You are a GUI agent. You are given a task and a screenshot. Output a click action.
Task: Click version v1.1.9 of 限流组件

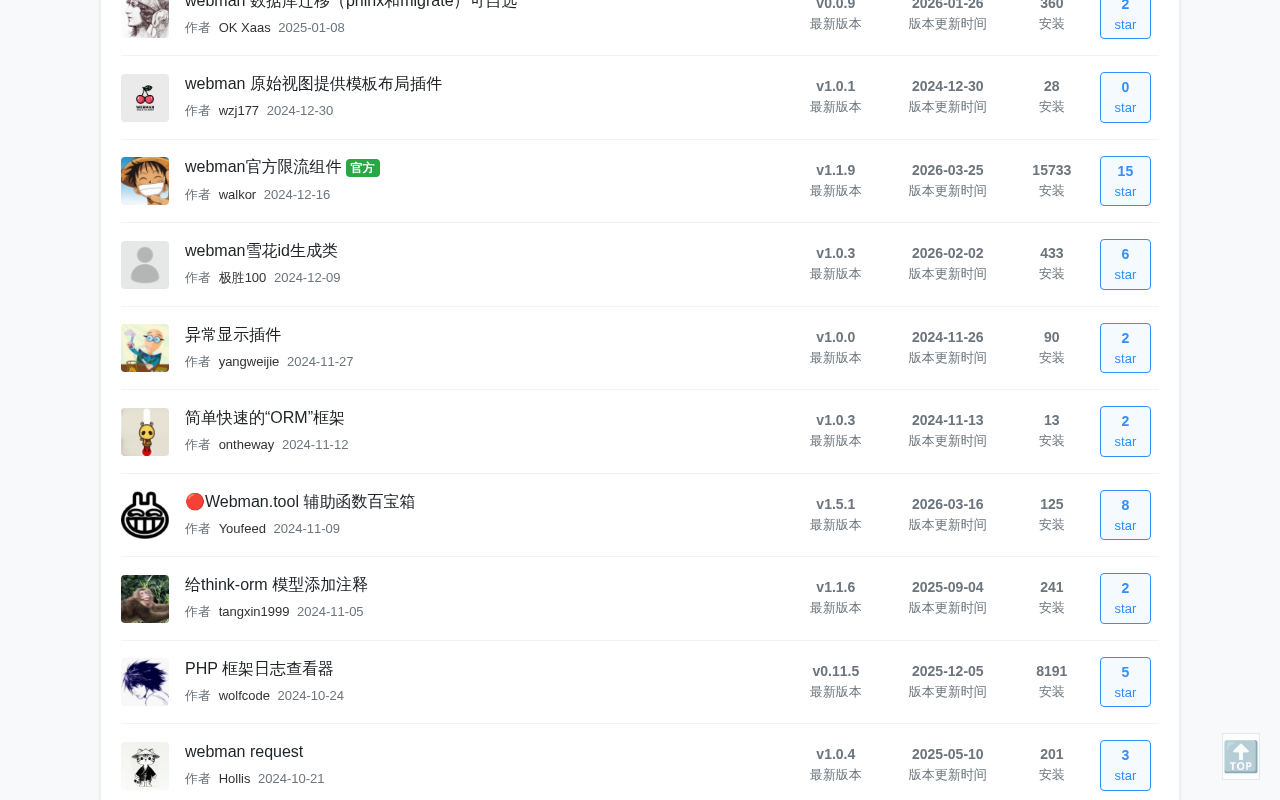[836, 170]
